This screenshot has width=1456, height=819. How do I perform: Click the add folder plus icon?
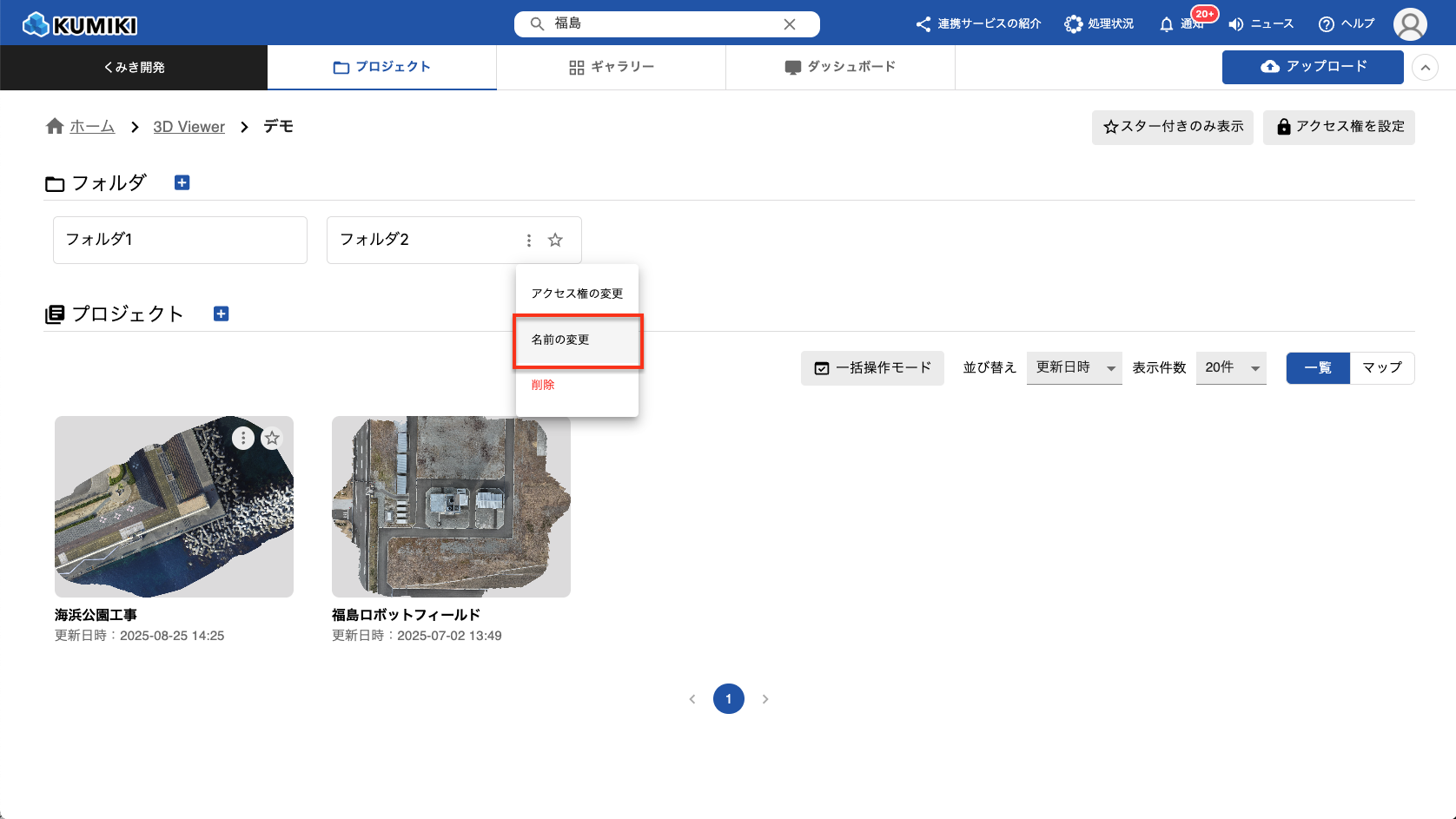(x=182, y=182)
